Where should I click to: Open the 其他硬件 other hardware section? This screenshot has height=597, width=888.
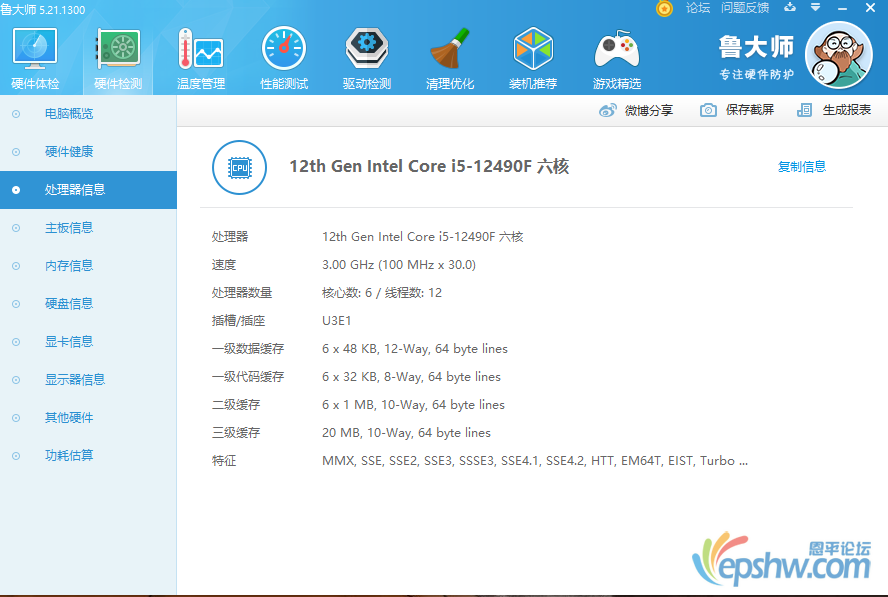88,417
